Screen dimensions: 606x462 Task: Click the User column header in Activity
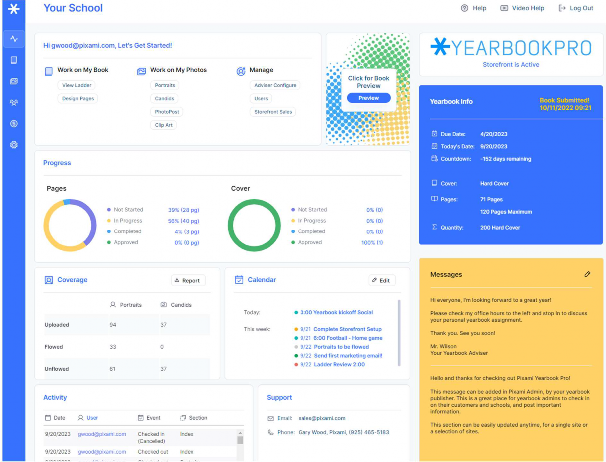click(92, 418)
